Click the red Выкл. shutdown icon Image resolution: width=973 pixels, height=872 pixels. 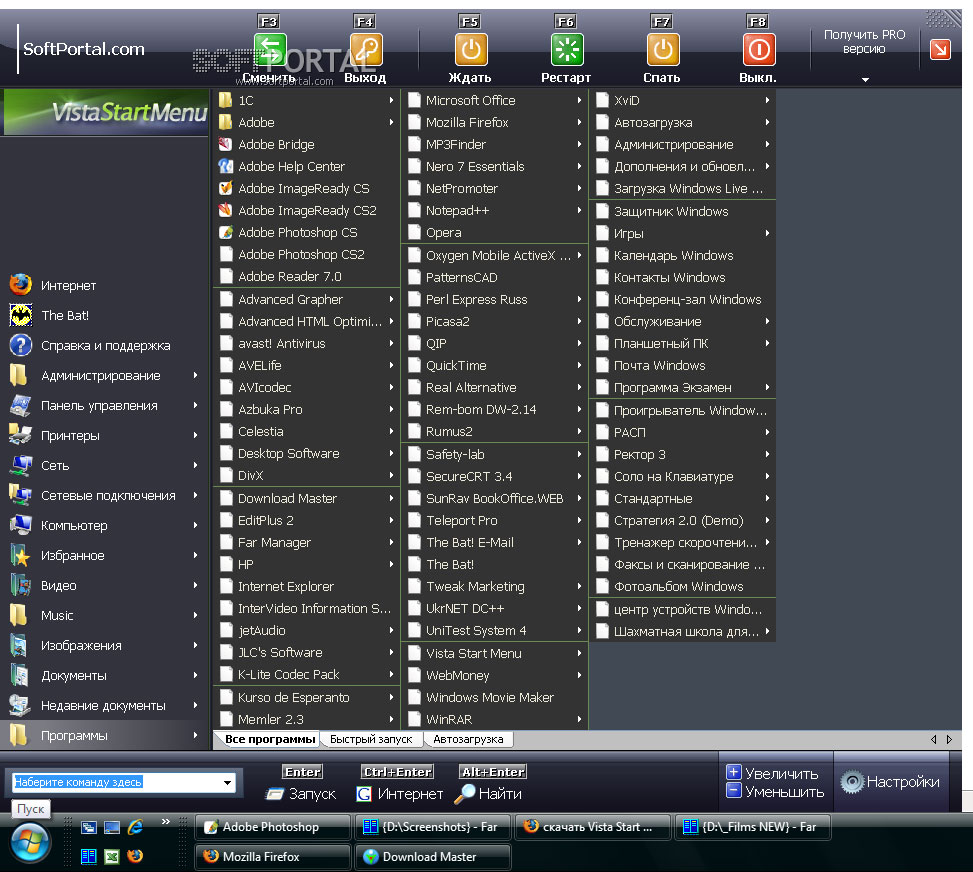(x=758, y=50)
